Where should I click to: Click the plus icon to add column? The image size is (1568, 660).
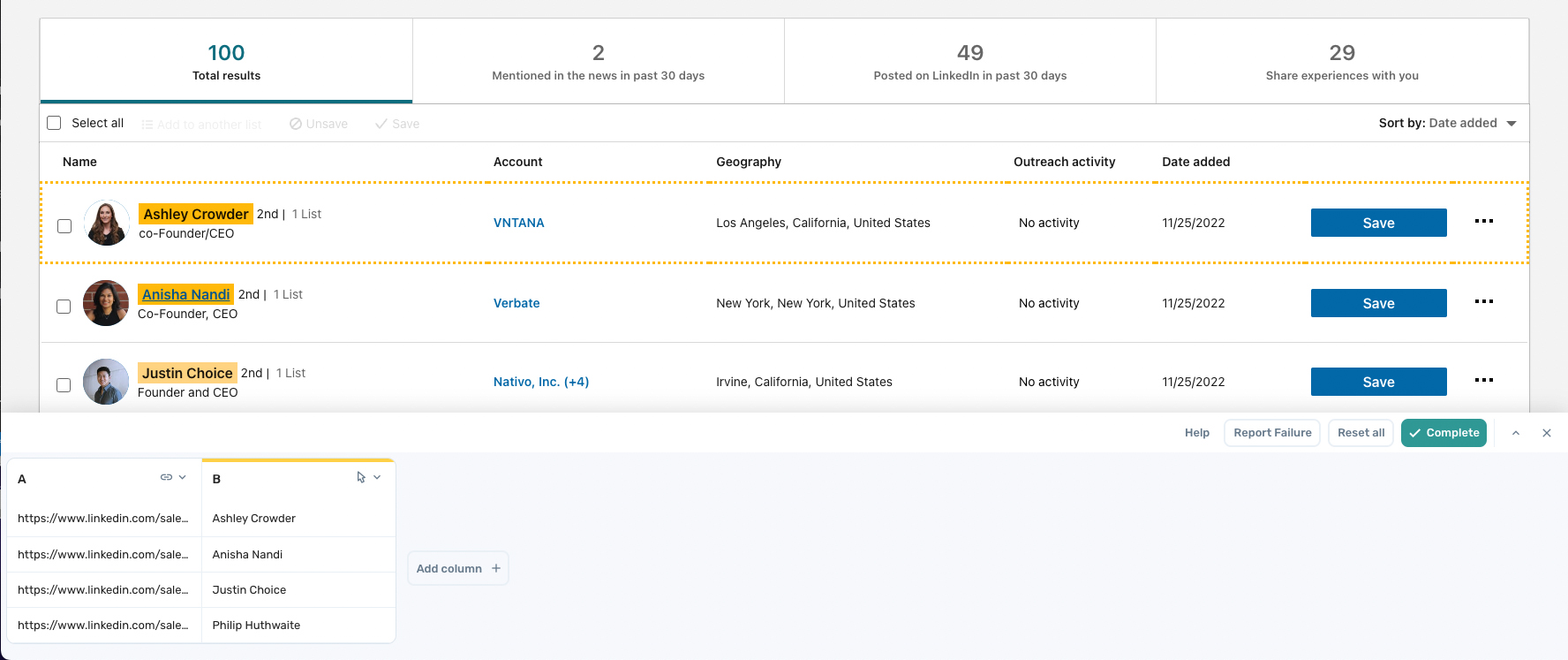click(496, 568)
